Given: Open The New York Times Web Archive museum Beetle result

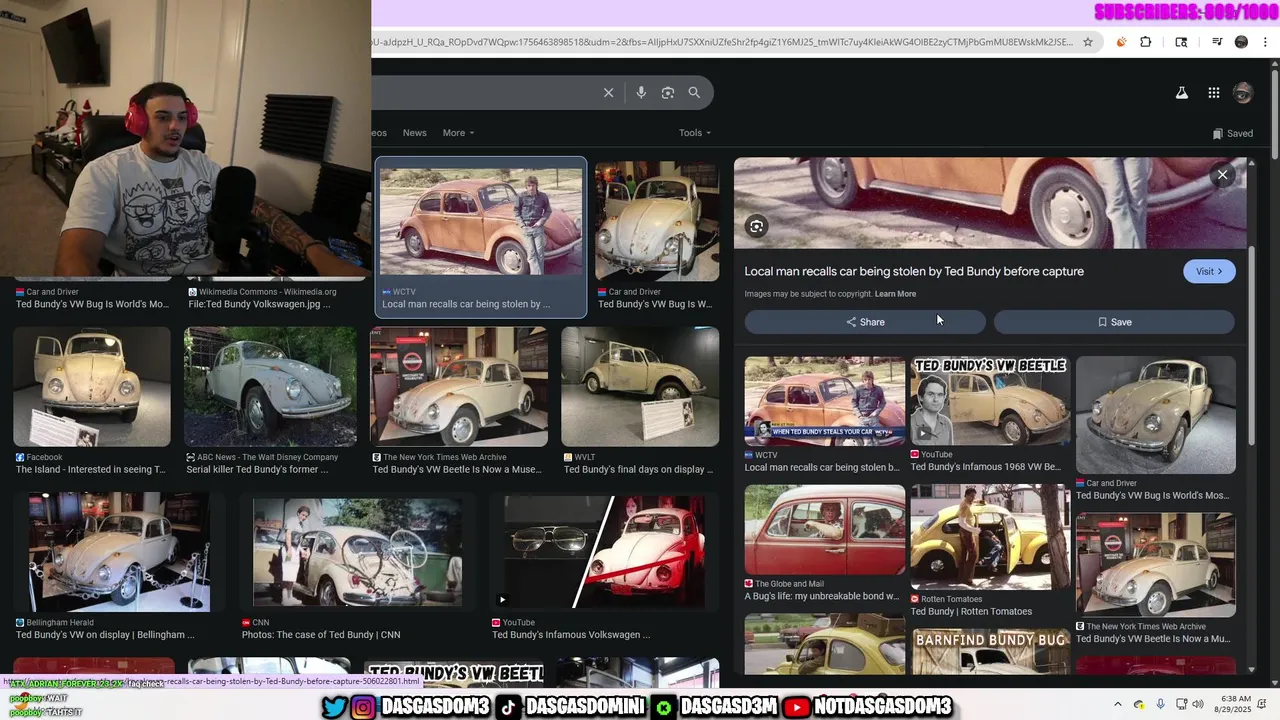Looking at the screenshot, I should tap(459, 386).
